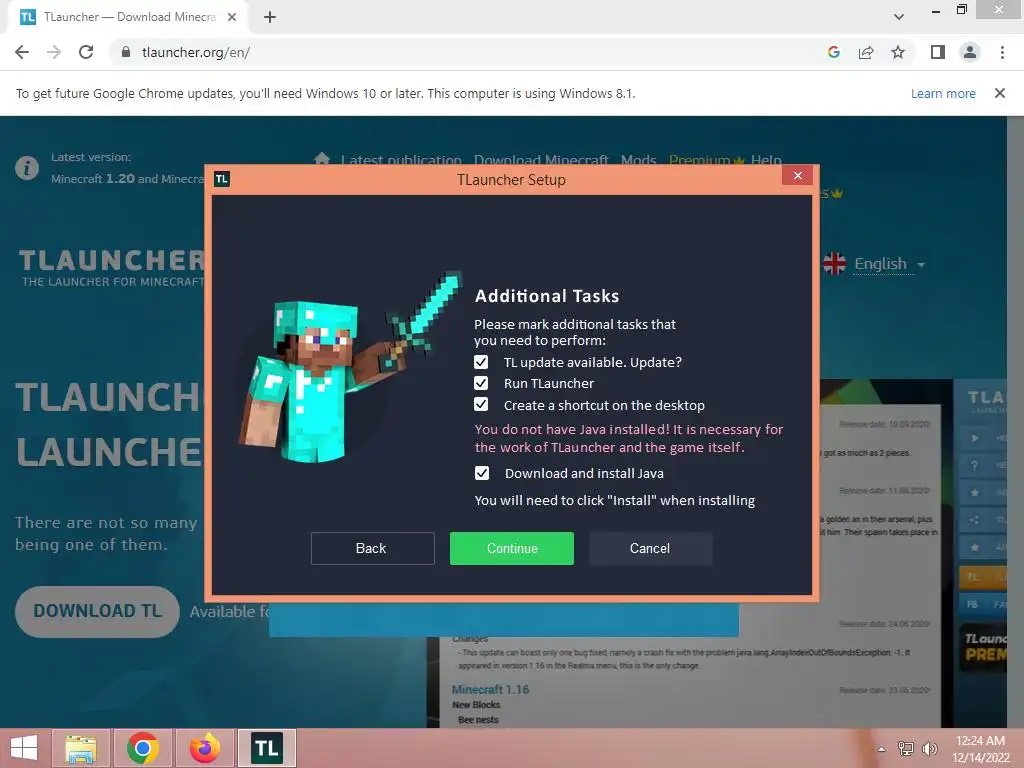Open the Windows Start button
Viewport: 1024px width, 768px height.
[24, 748]
